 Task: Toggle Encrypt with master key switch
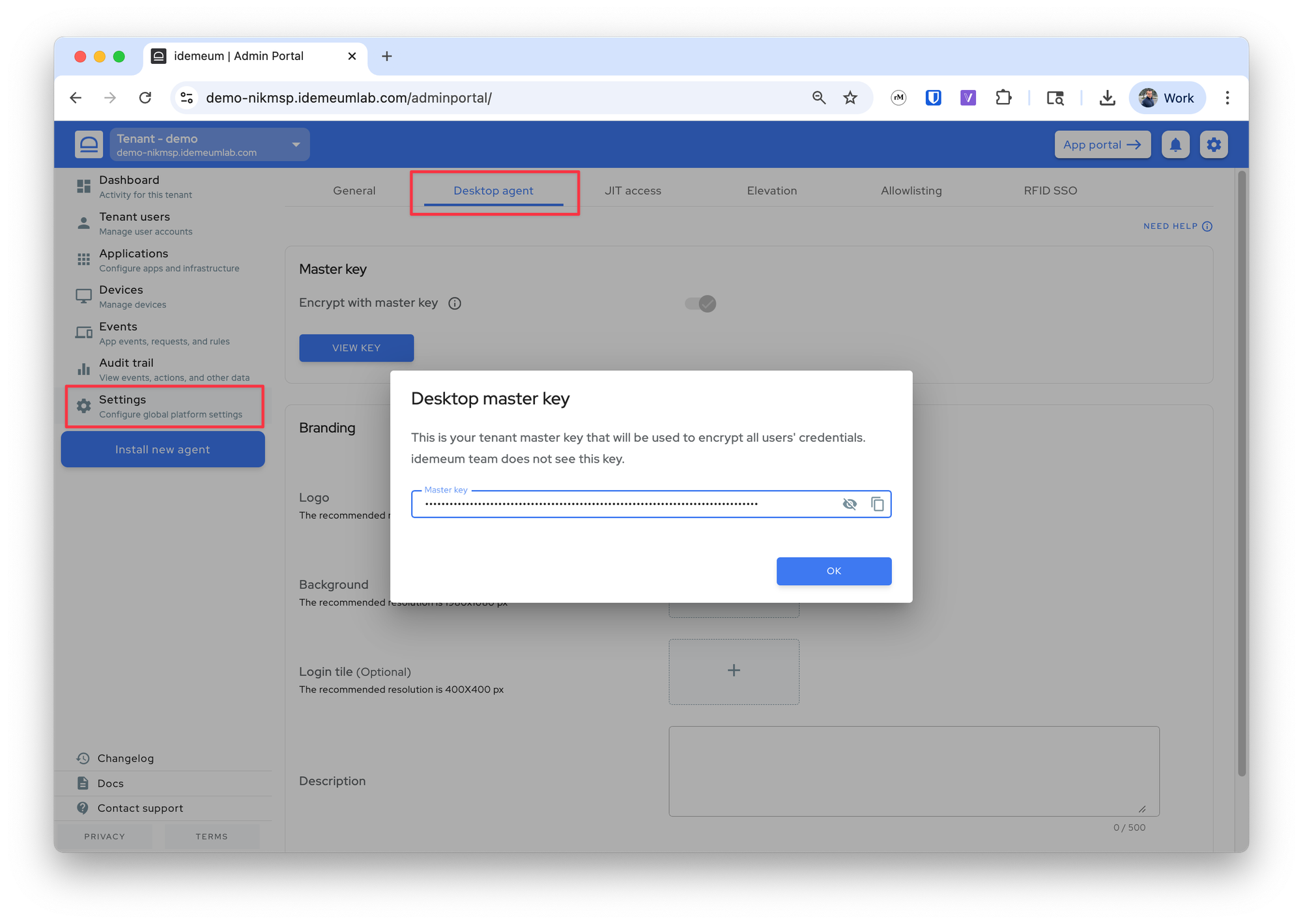700,304
